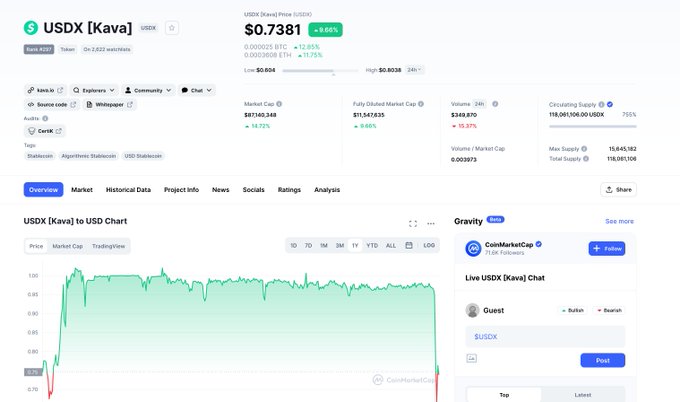Open the Historical Data tab
680x402 pixels.
pos(128,190)
